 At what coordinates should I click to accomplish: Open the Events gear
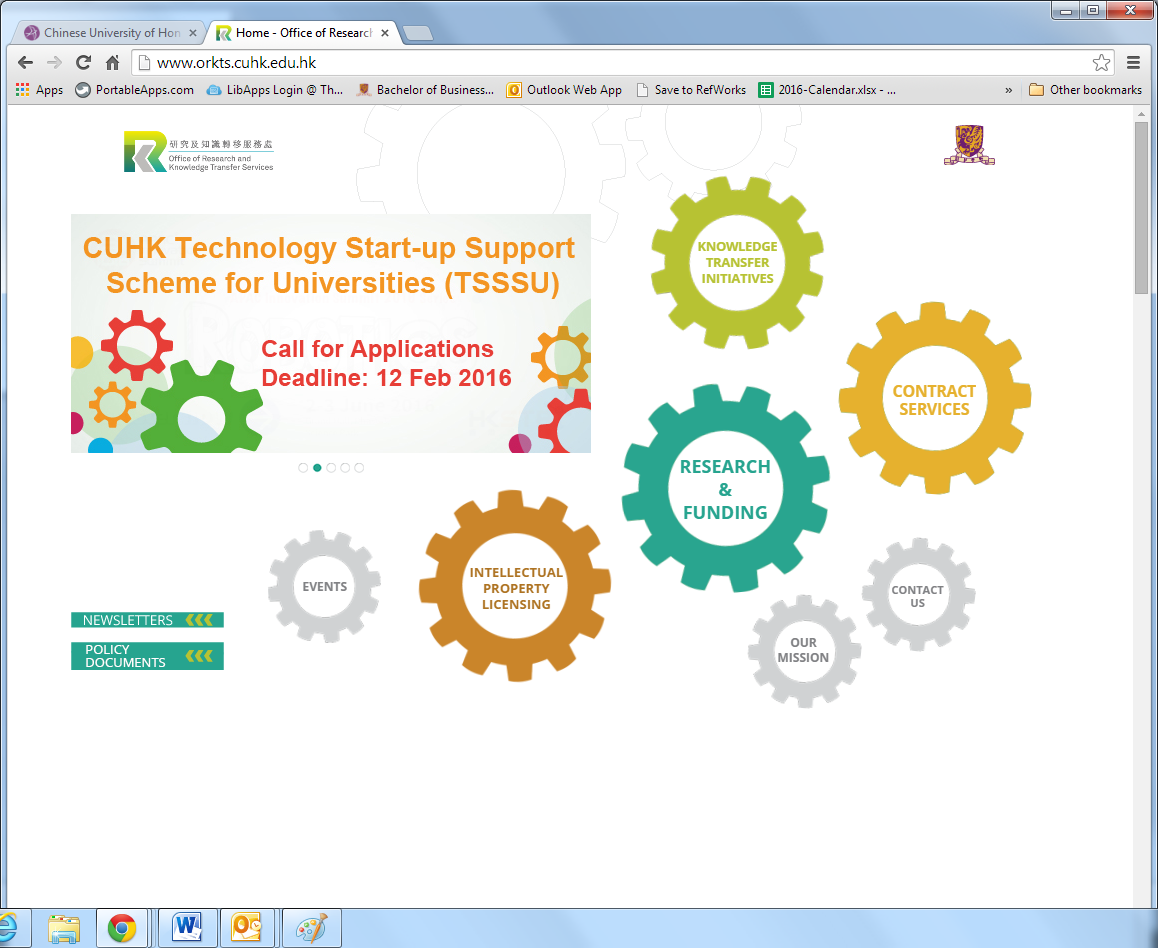point(324,586)
